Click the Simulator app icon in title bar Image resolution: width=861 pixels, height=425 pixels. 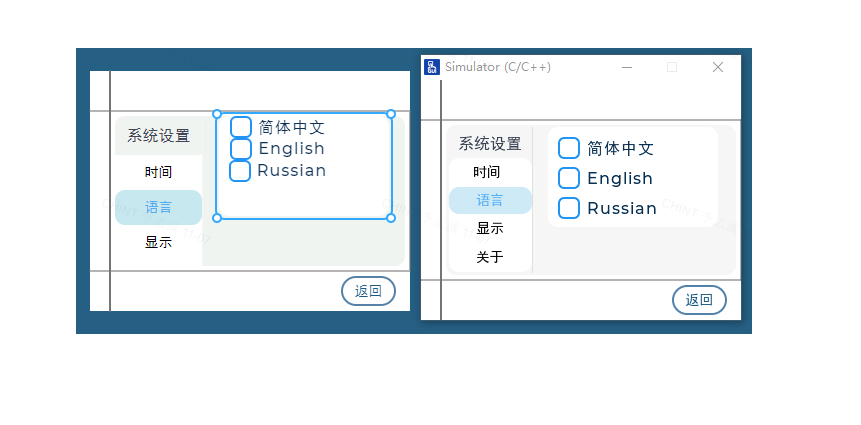tap(432, 67)
